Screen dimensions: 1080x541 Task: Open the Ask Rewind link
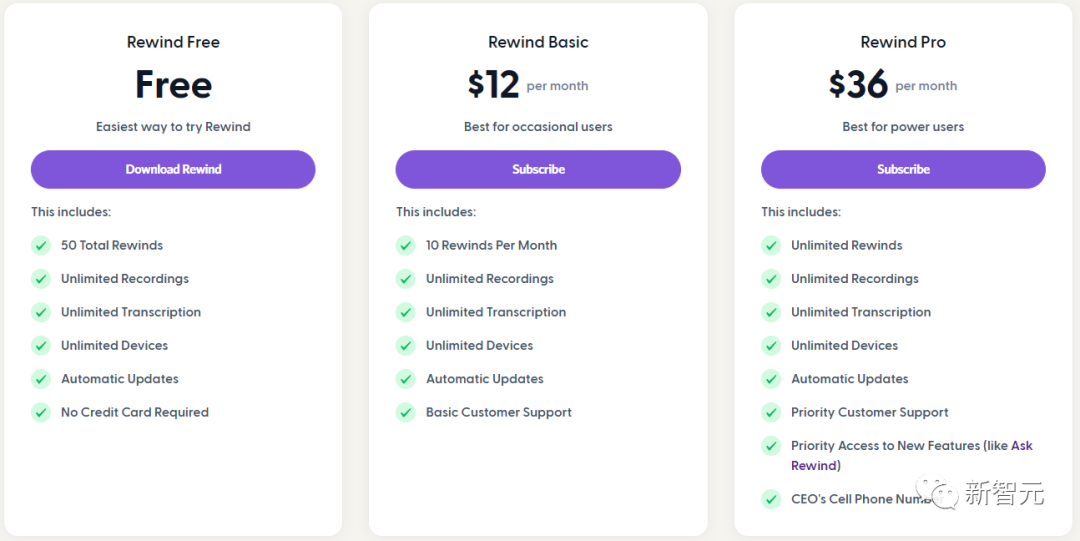click(912, 456)
